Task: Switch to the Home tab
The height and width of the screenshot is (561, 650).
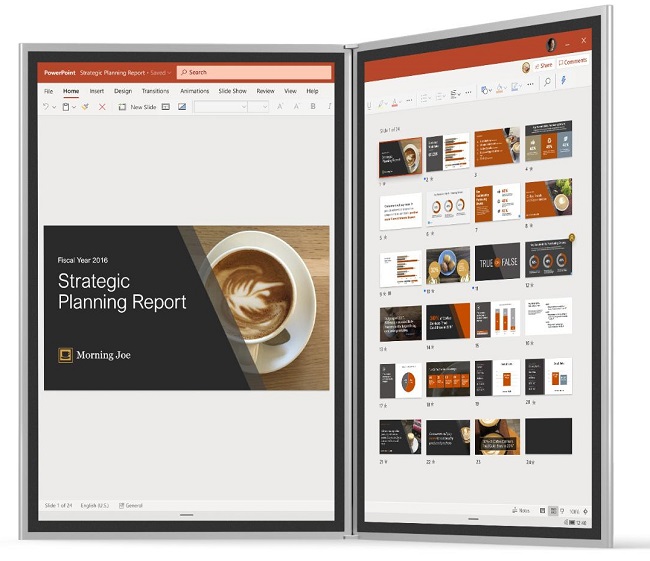Action: (71, 91)
